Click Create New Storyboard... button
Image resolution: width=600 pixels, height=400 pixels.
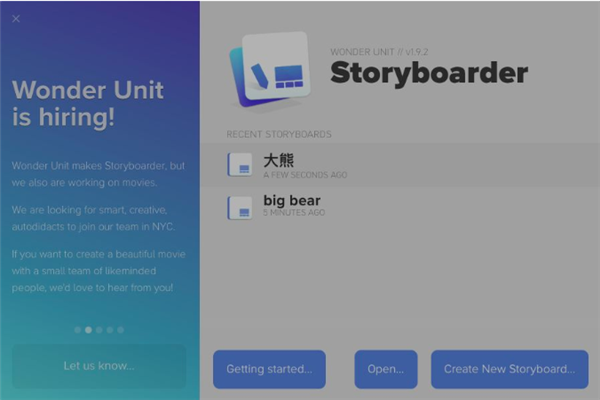pos(510,369)
